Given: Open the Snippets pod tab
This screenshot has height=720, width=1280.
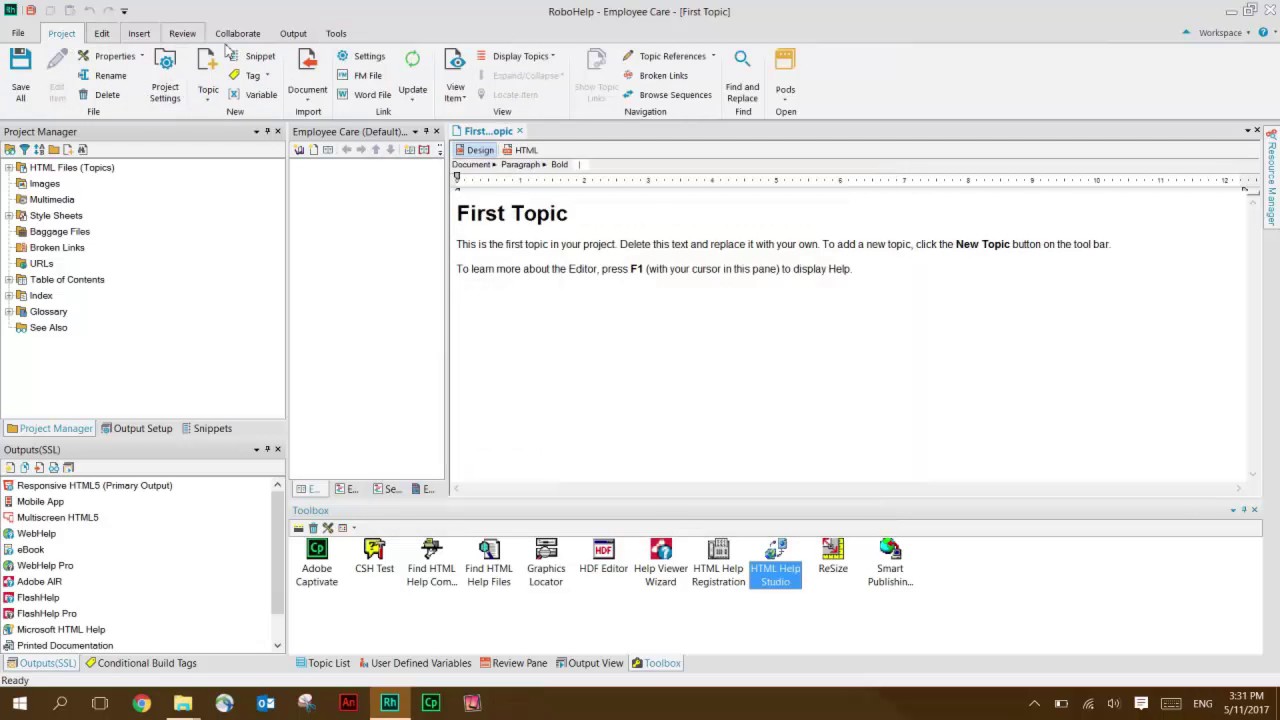Looking at the screenshot, I should [206, 428].
